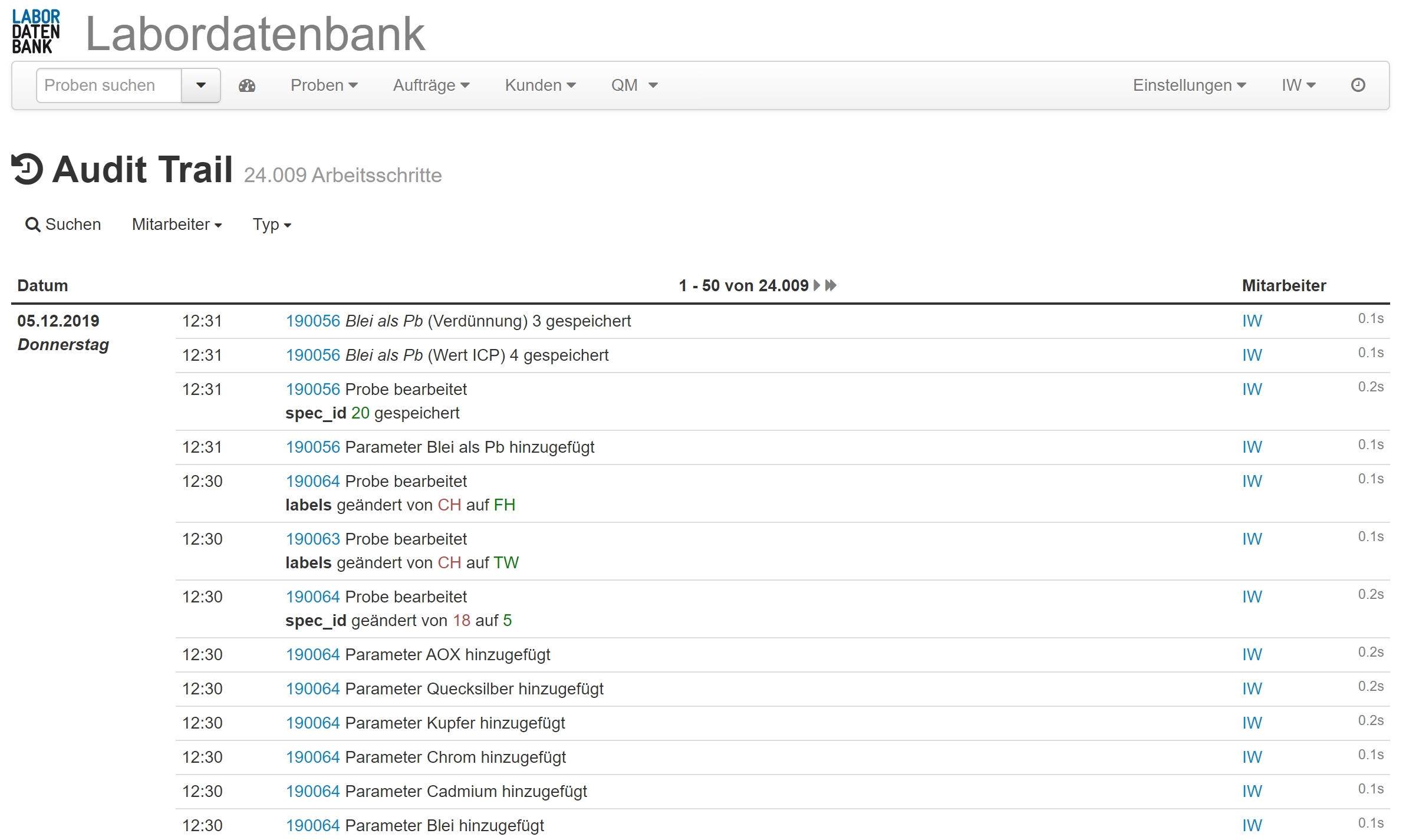Open the Proben menu

coord(324,85)
